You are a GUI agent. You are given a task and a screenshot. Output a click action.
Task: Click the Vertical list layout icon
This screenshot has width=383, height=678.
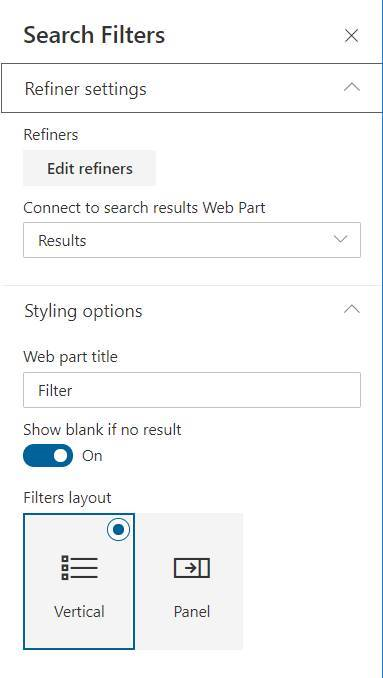point(79,568)
